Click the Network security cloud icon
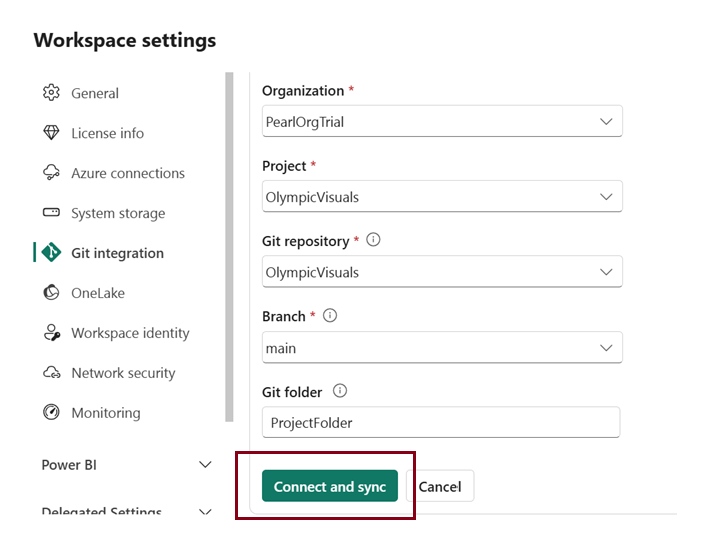703x544 pixels. (x=51, y=373)
